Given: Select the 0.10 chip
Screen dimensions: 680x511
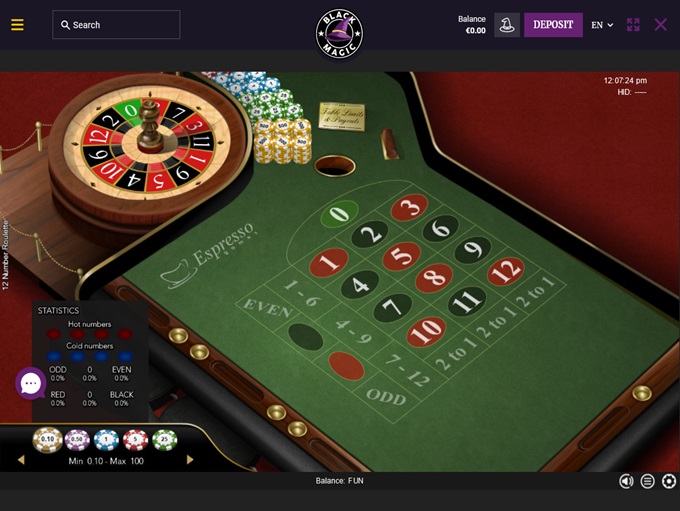Looking at the screenshot, I should click(x=47, y=439).
